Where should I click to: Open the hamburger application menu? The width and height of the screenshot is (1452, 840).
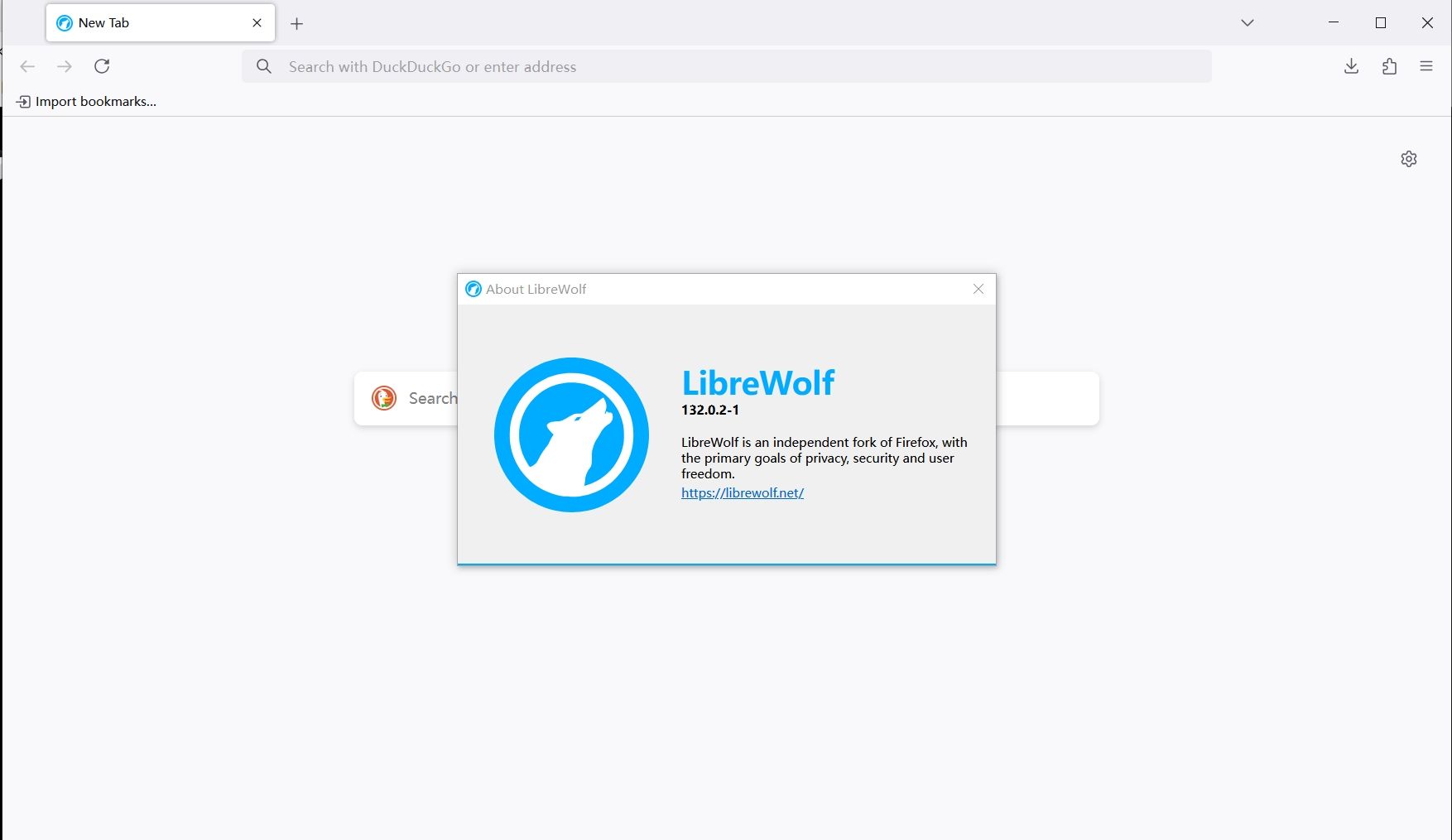click(1426, 66)
